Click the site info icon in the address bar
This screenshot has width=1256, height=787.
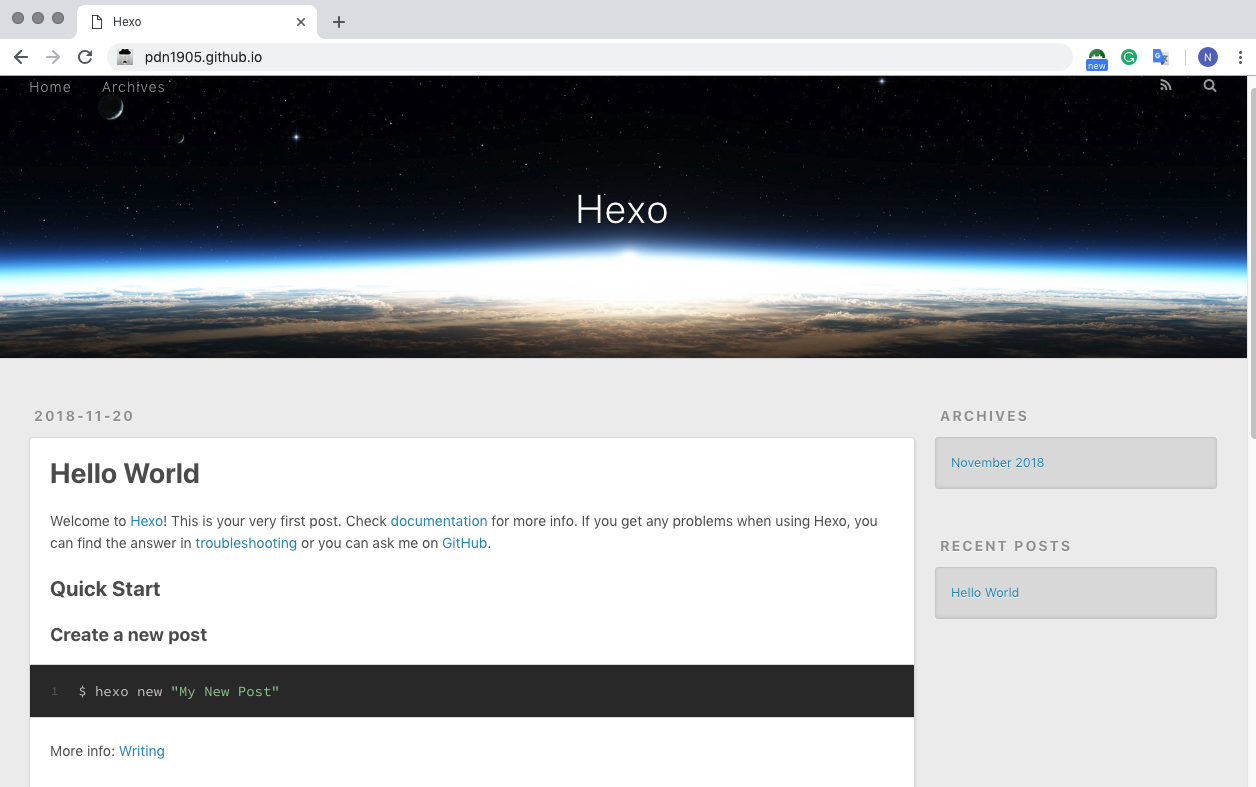click(125, 57)
